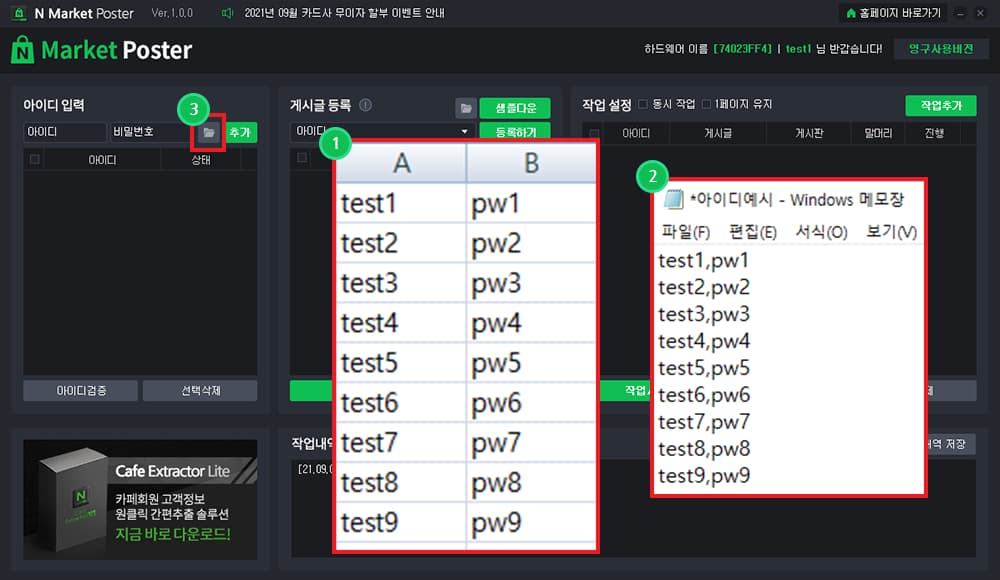Click the 상태 column header

coord(201,160)
